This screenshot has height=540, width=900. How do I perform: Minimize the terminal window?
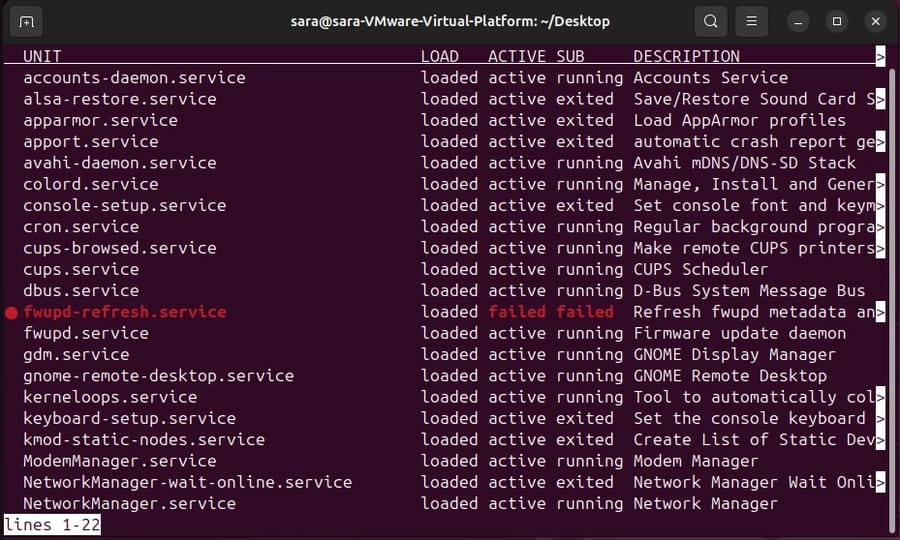point(797,21)
